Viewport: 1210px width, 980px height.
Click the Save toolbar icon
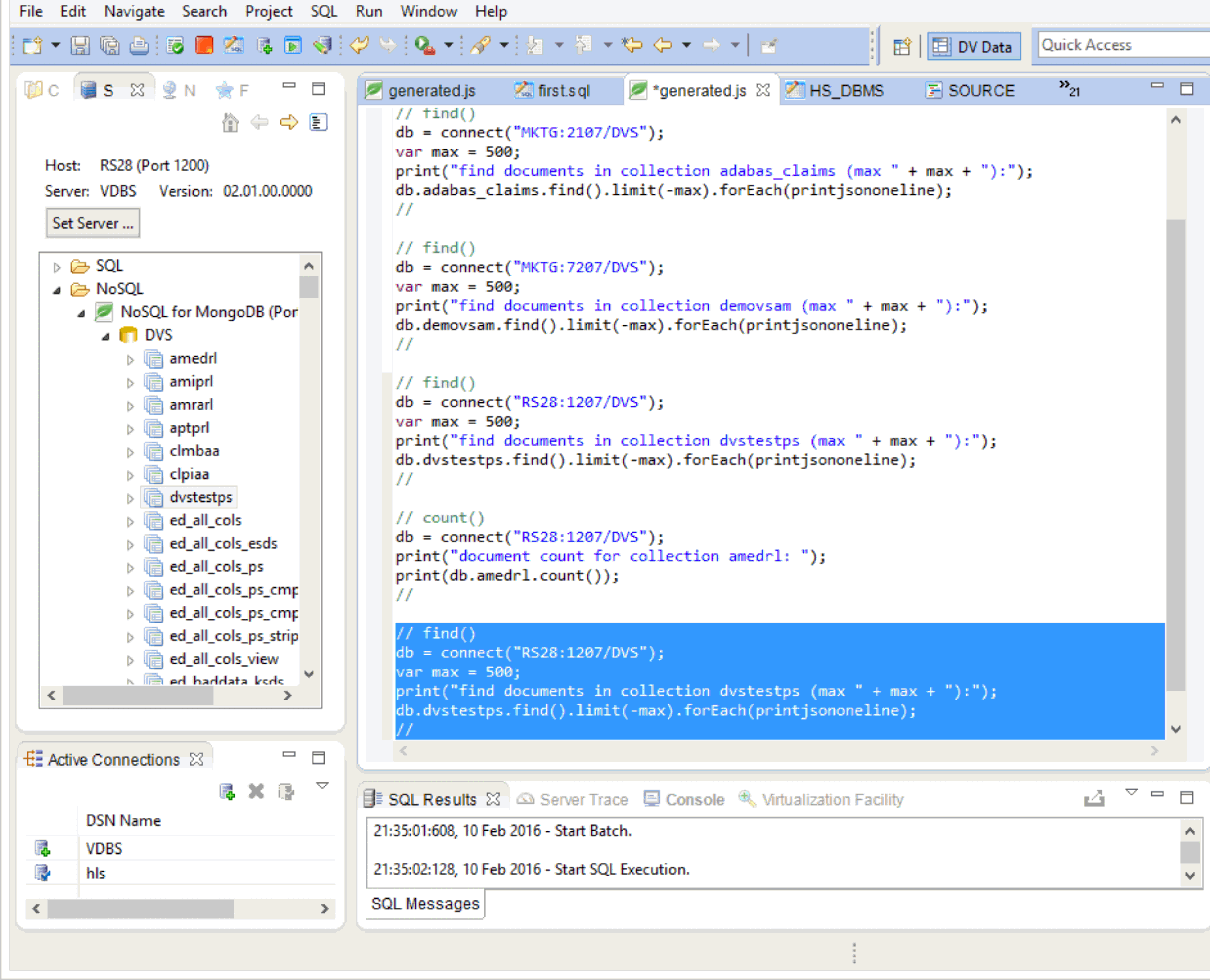(x=80, y=45)
